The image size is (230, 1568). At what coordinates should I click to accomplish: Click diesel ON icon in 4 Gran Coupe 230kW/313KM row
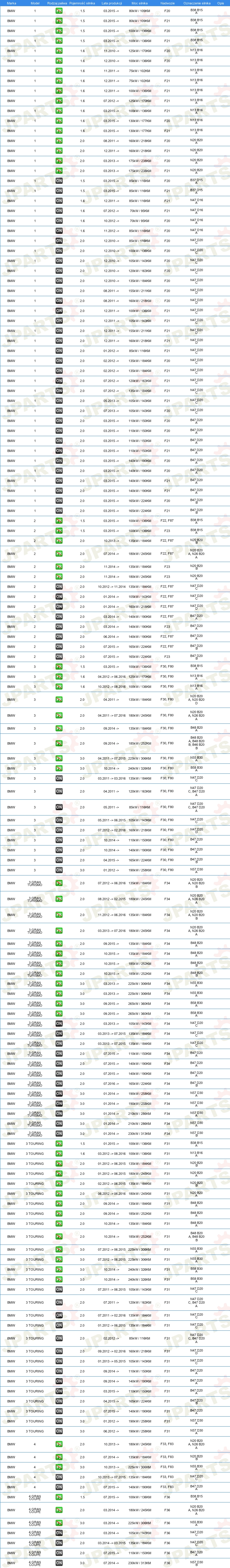point(59,1562)
